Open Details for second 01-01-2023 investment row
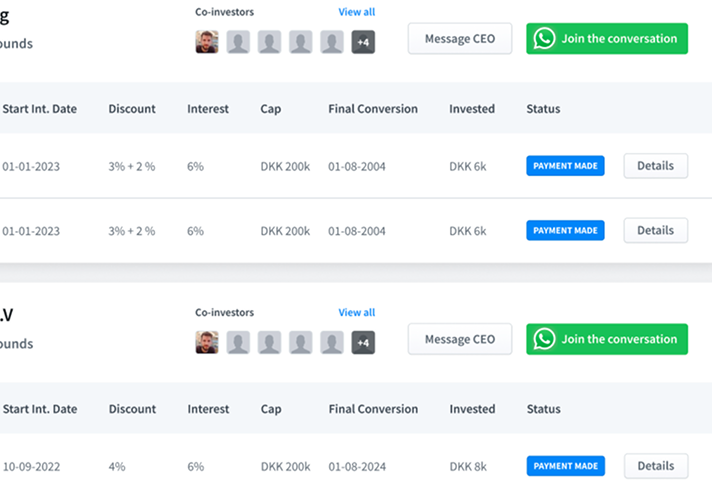 tap(655, 230)
